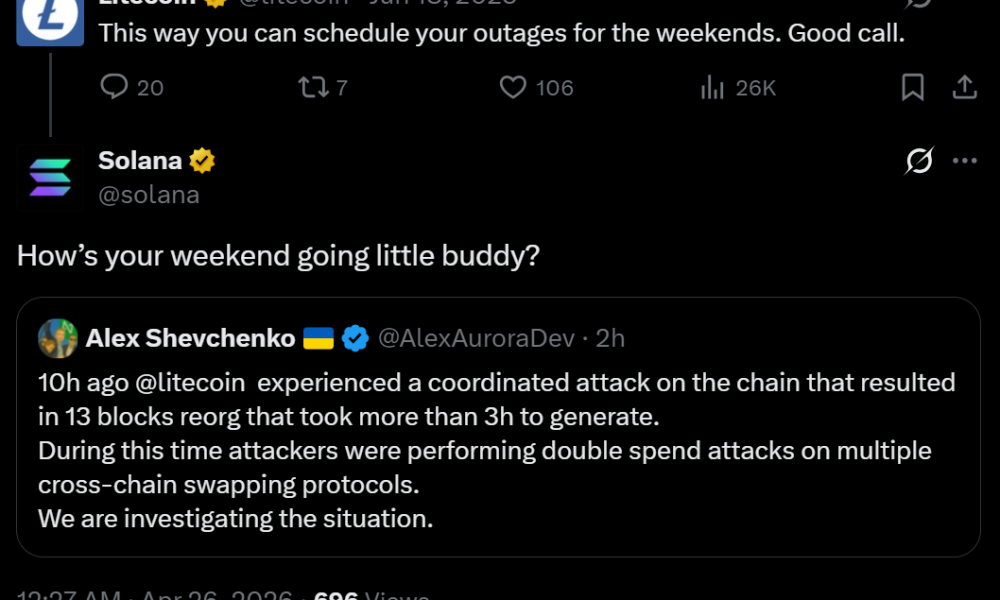Image resolution: width=1000 pixels, height=600 pixels.
Task: Bookmark Litecoin's weekend outages tweet
Action: coord(912,88)
